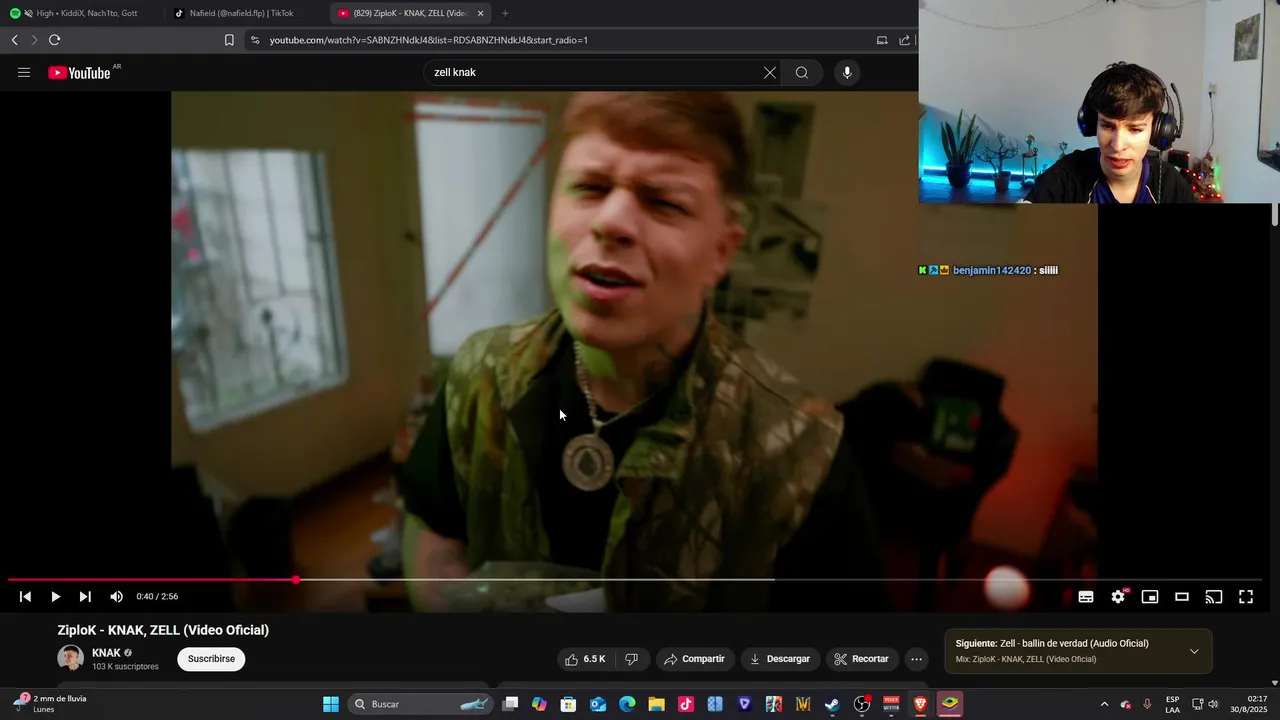Viewport: 1280px width, 720px height.
Task: Open the player settings gear
Action: (x=1118, y=597)
